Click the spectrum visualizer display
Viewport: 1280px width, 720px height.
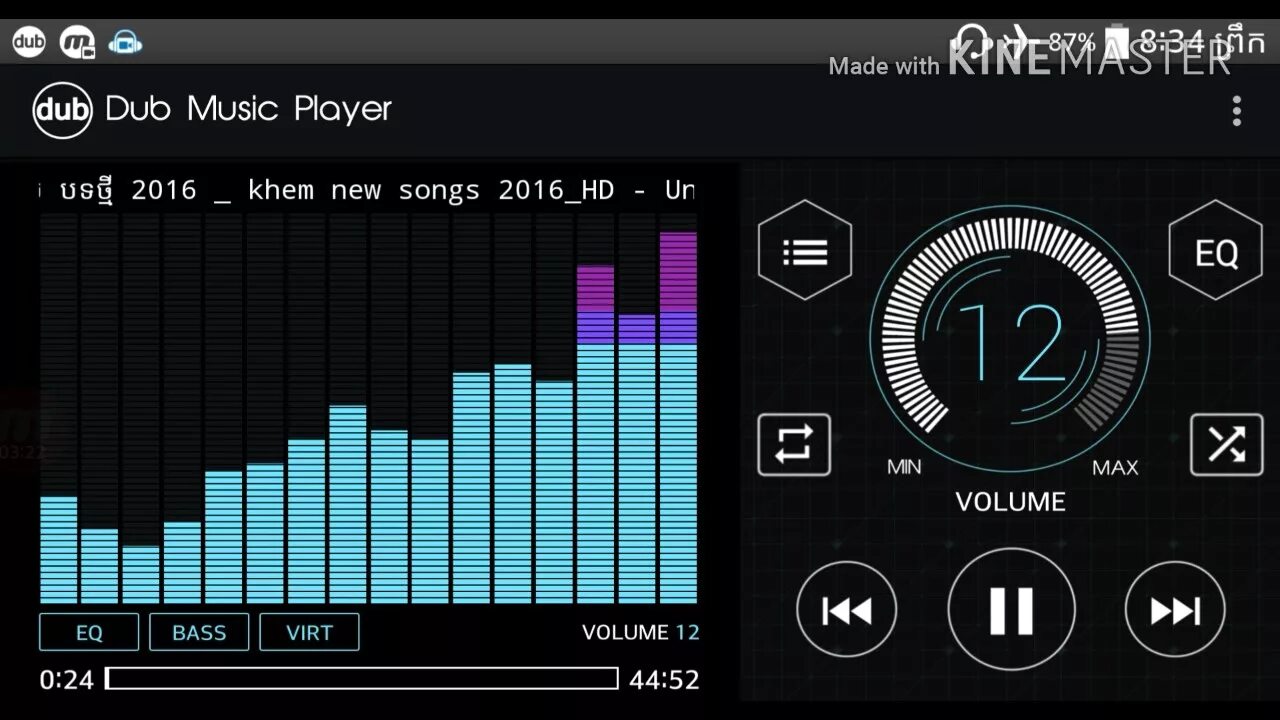pos(368,408)
